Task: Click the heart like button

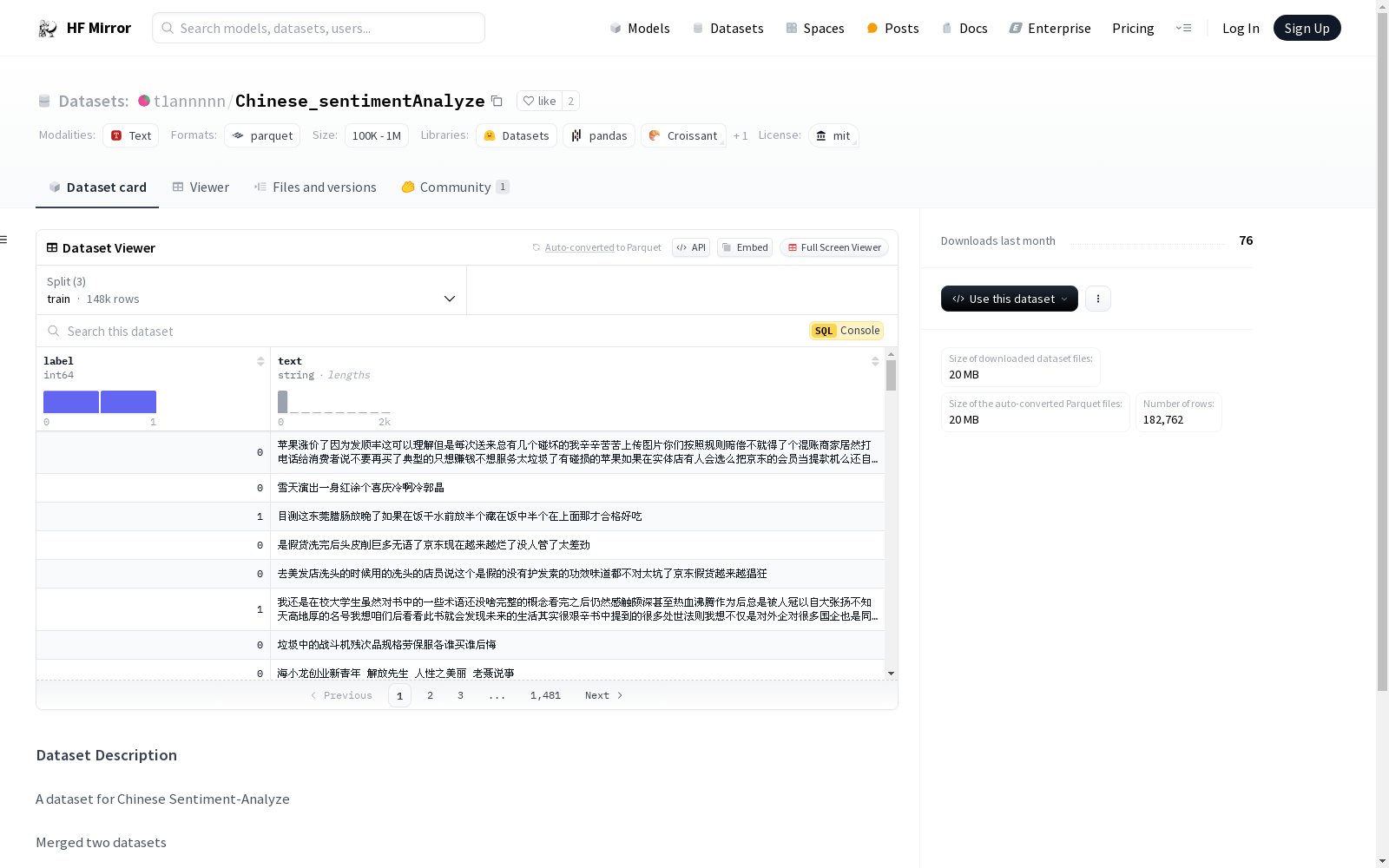Action: click(539, 101)
